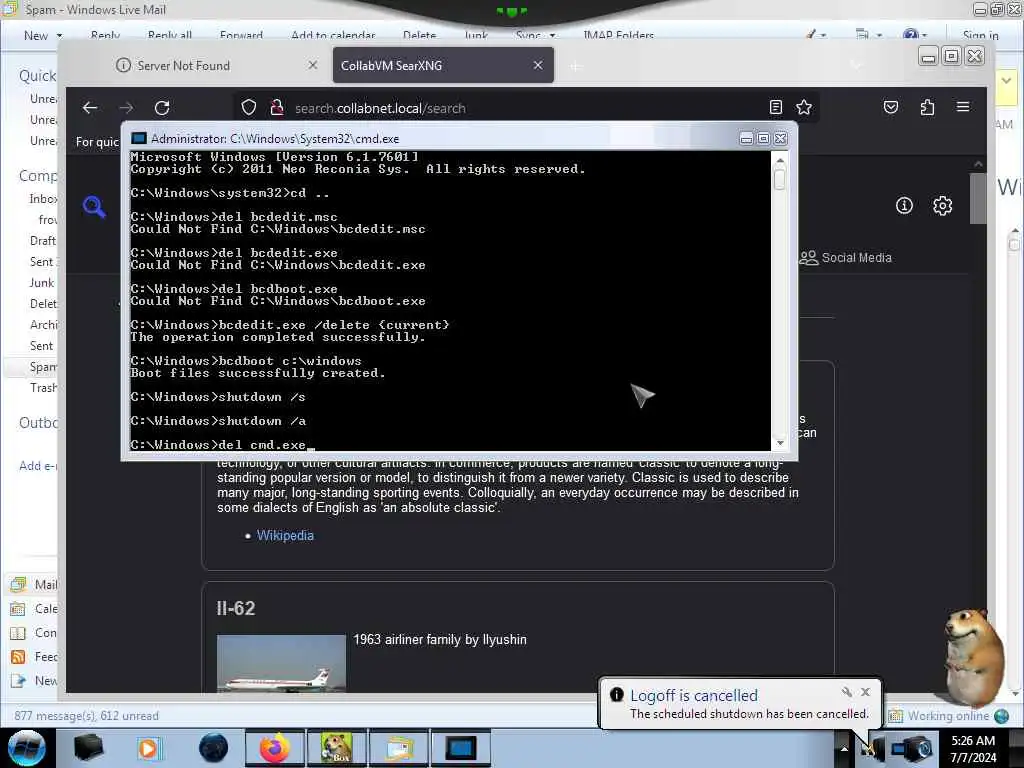
Task: Open the Outbox in Live Mail sidebar
Action: [38, 423]
